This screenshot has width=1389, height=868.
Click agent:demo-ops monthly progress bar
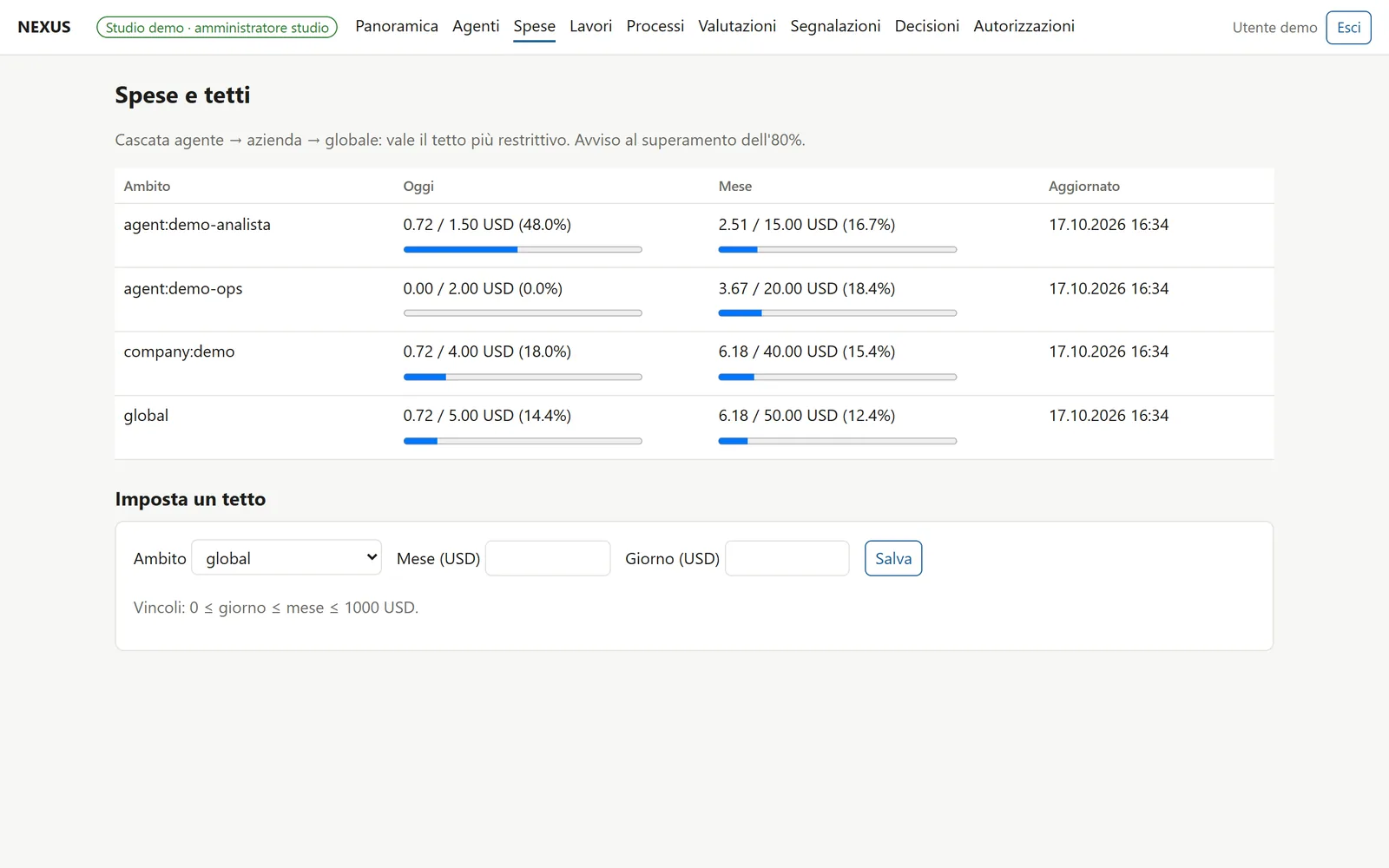pyautogui.click(x=838, y=312)
